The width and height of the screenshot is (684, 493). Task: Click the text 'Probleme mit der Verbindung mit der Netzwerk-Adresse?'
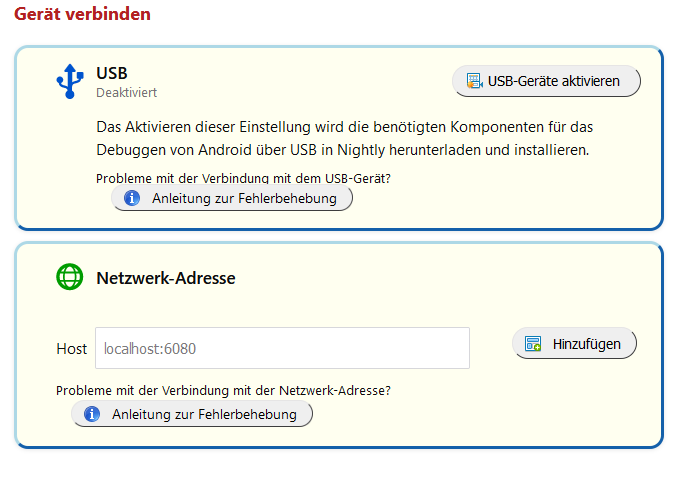223,390
